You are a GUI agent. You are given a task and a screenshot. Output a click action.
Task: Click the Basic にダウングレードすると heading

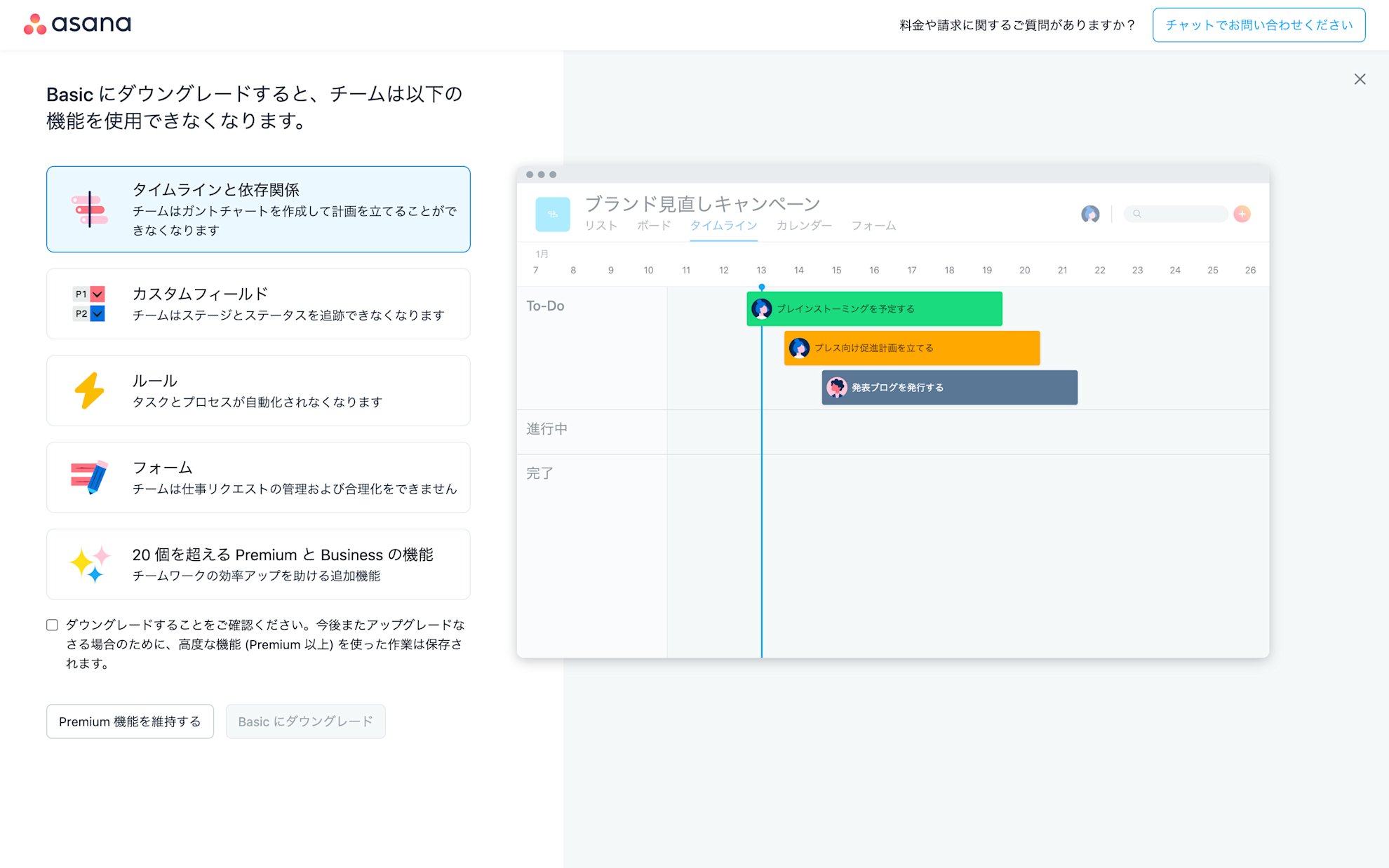pos(255,107)
